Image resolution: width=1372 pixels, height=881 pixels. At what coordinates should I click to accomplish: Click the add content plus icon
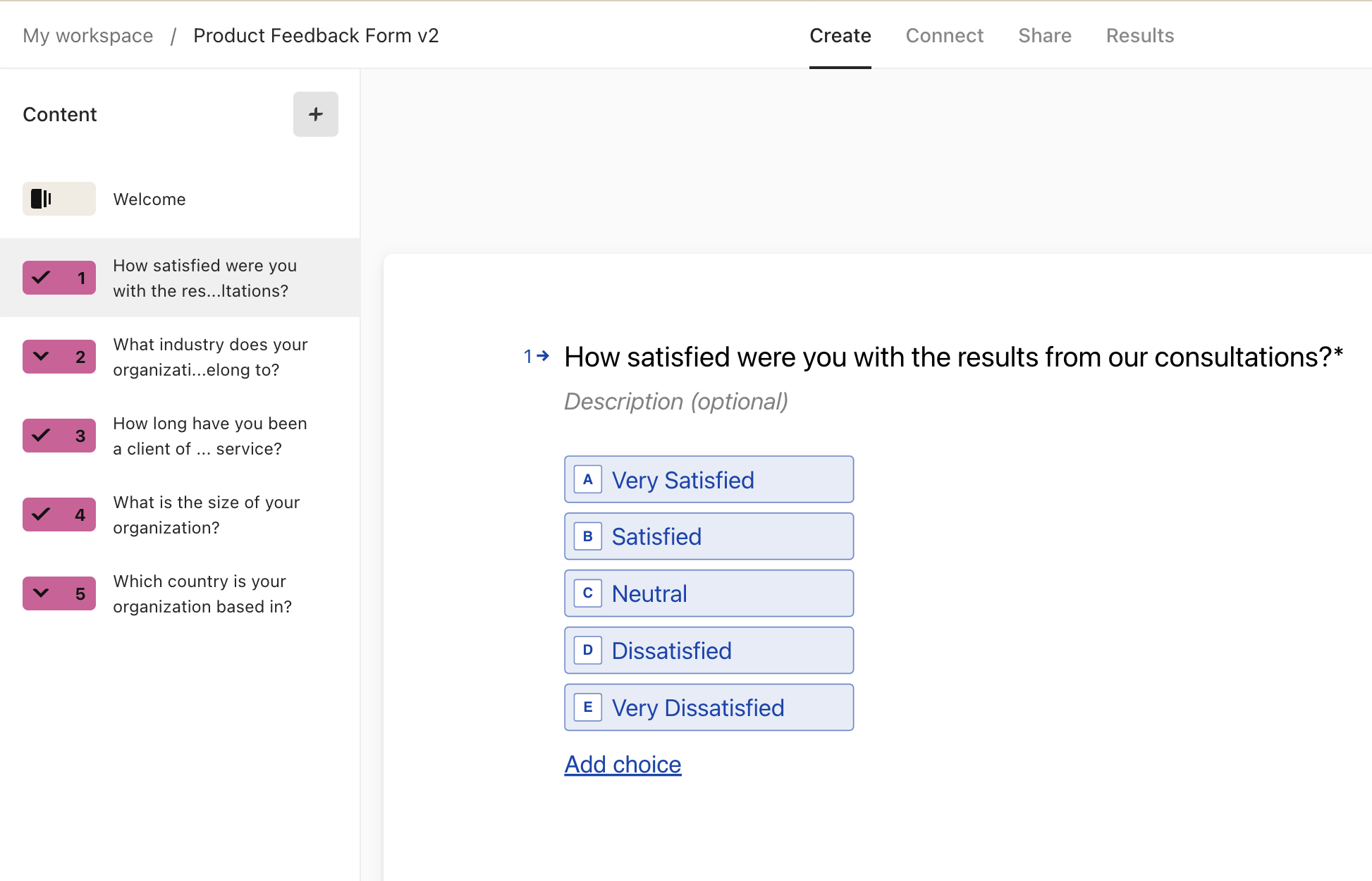point(315,113)
